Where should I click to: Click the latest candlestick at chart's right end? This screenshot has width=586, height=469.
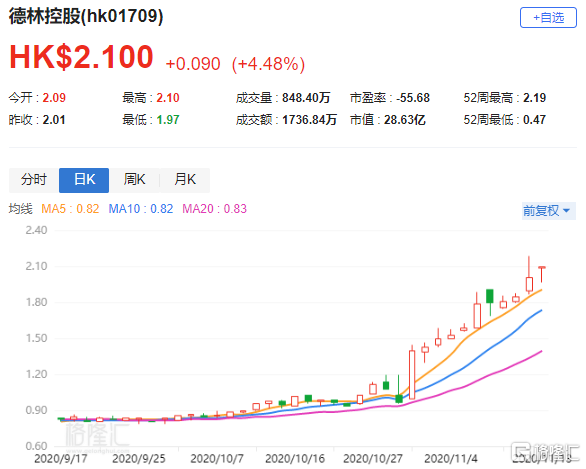click(x=542, y=274)
